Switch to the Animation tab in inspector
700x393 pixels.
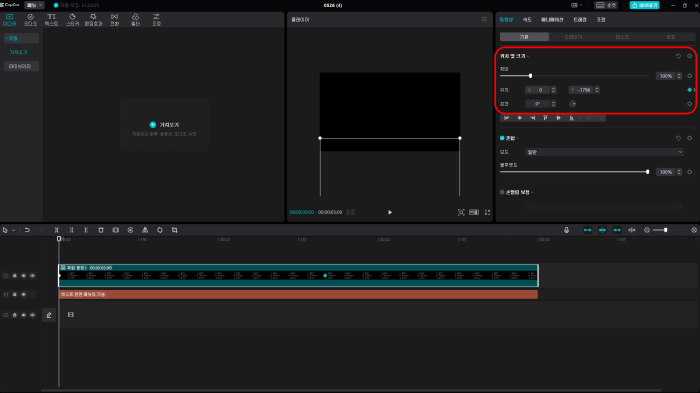click(x=552, y=20)
